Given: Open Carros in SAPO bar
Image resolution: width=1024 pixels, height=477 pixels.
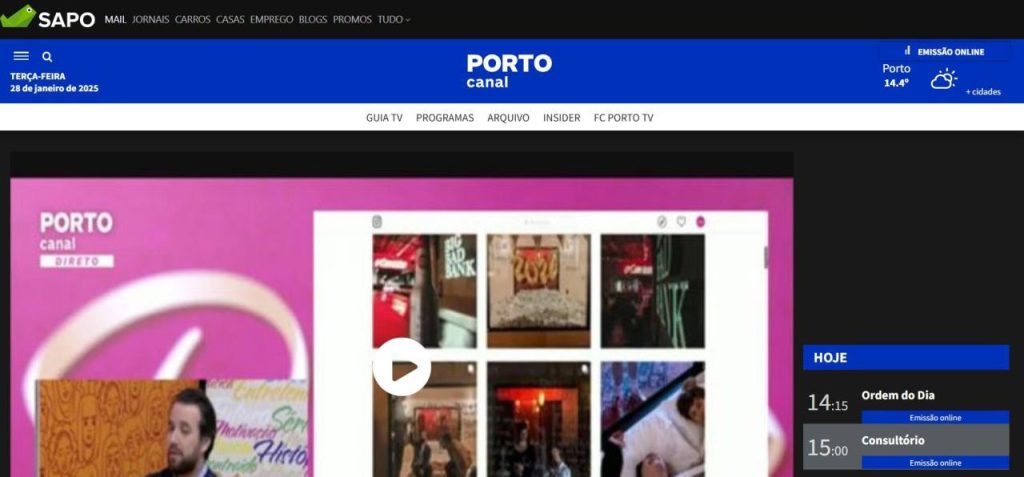Looking at the screenshot, I should coord(193,20).
